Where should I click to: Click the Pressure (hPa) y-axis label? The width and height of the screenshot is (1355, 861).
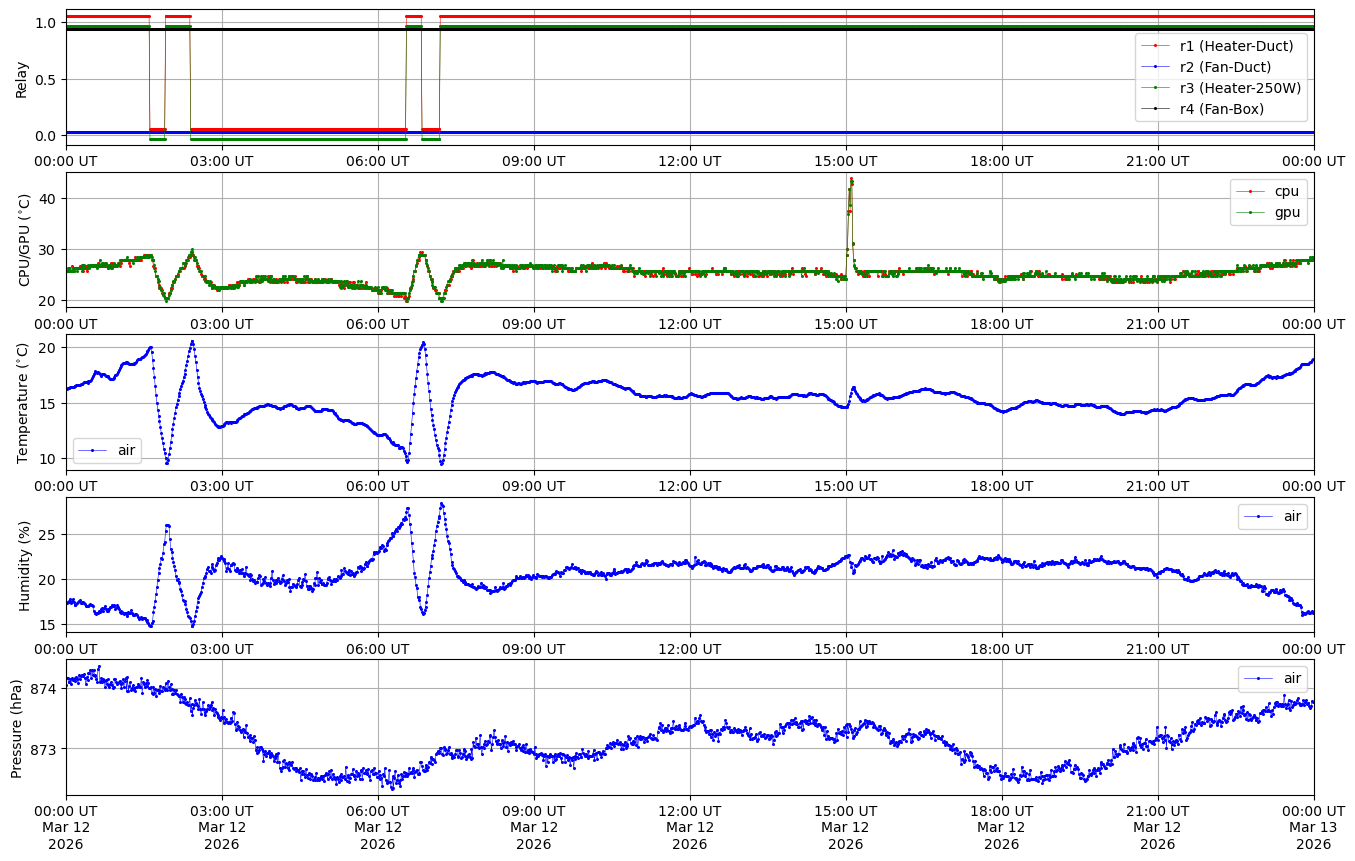[x=17, y=728]
